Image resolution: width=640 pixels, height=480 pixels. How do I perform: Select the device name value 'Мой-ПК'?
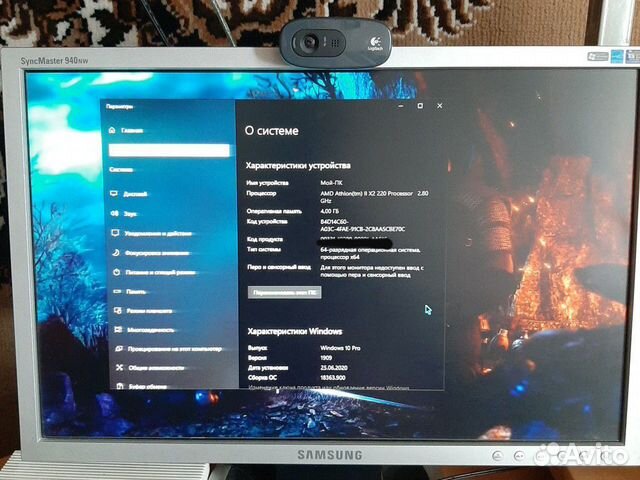click(x=331, y=183)
